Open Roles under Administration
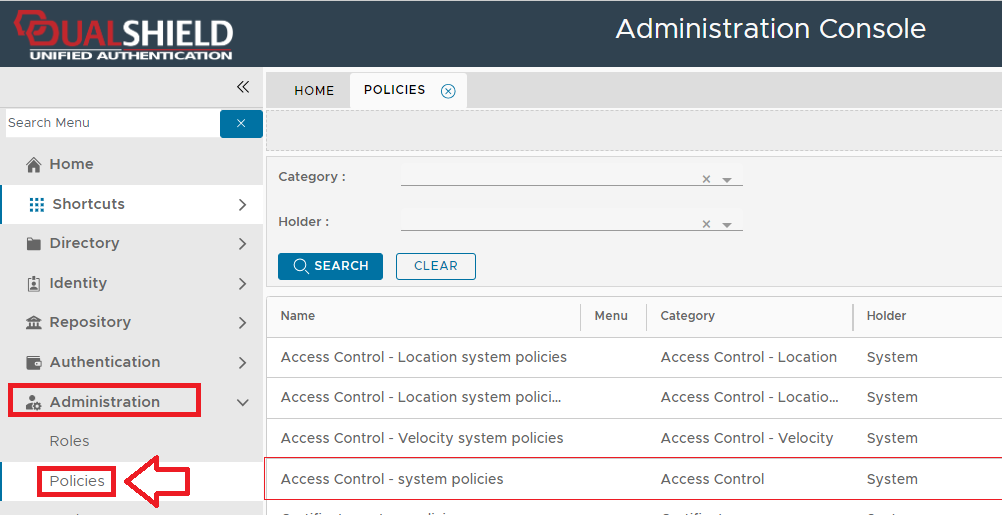This screenshot has height=515, width=1002. tap(70, 441)
